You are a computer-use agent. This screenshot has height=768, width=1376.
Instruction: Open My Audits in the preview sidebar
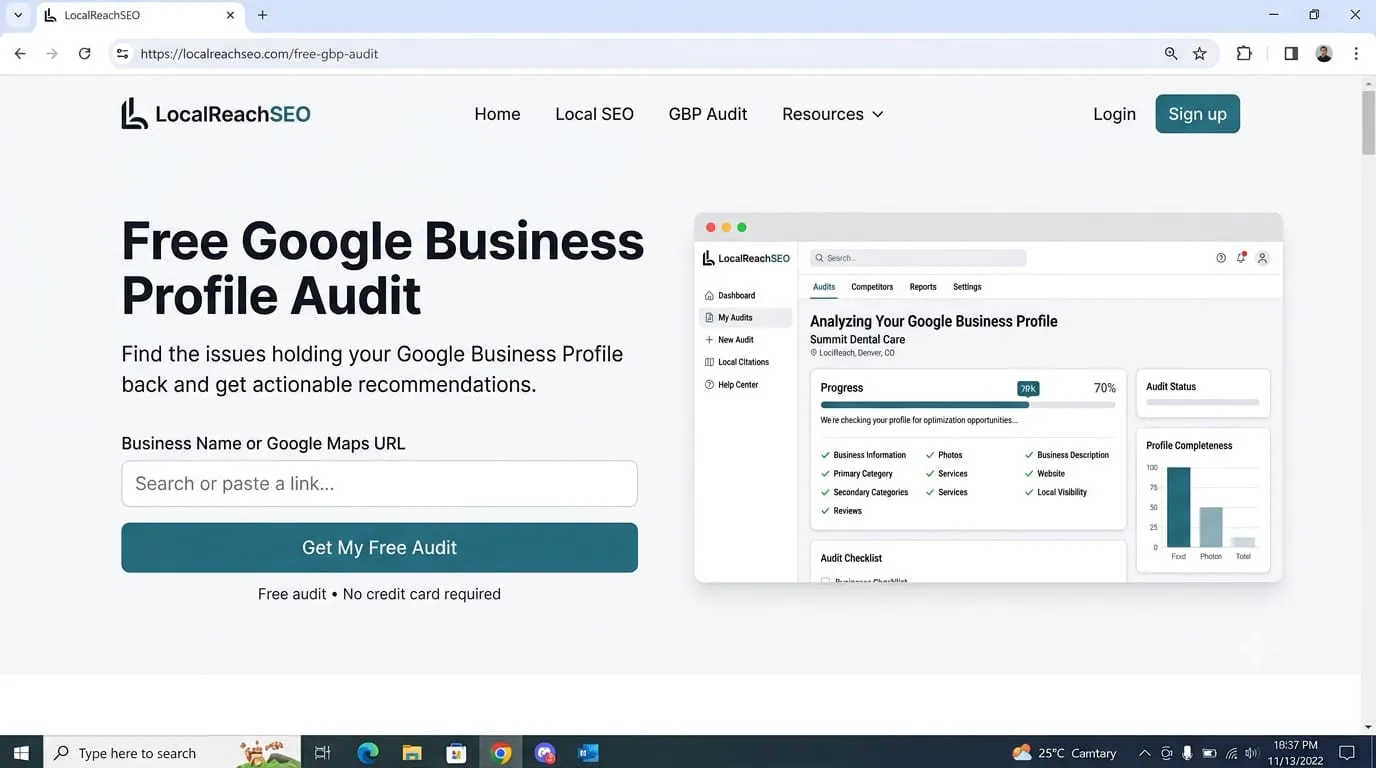point(745,318)
